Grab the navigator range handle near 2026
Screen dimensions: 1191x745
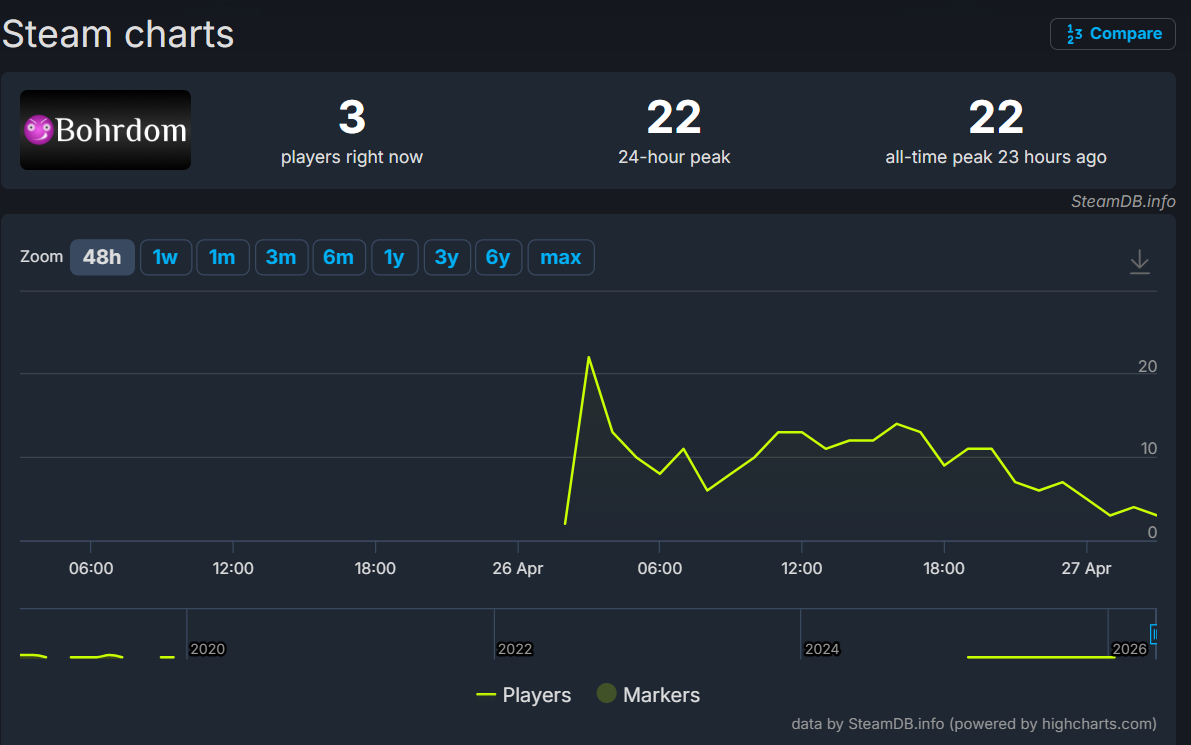coord(1154,633)
